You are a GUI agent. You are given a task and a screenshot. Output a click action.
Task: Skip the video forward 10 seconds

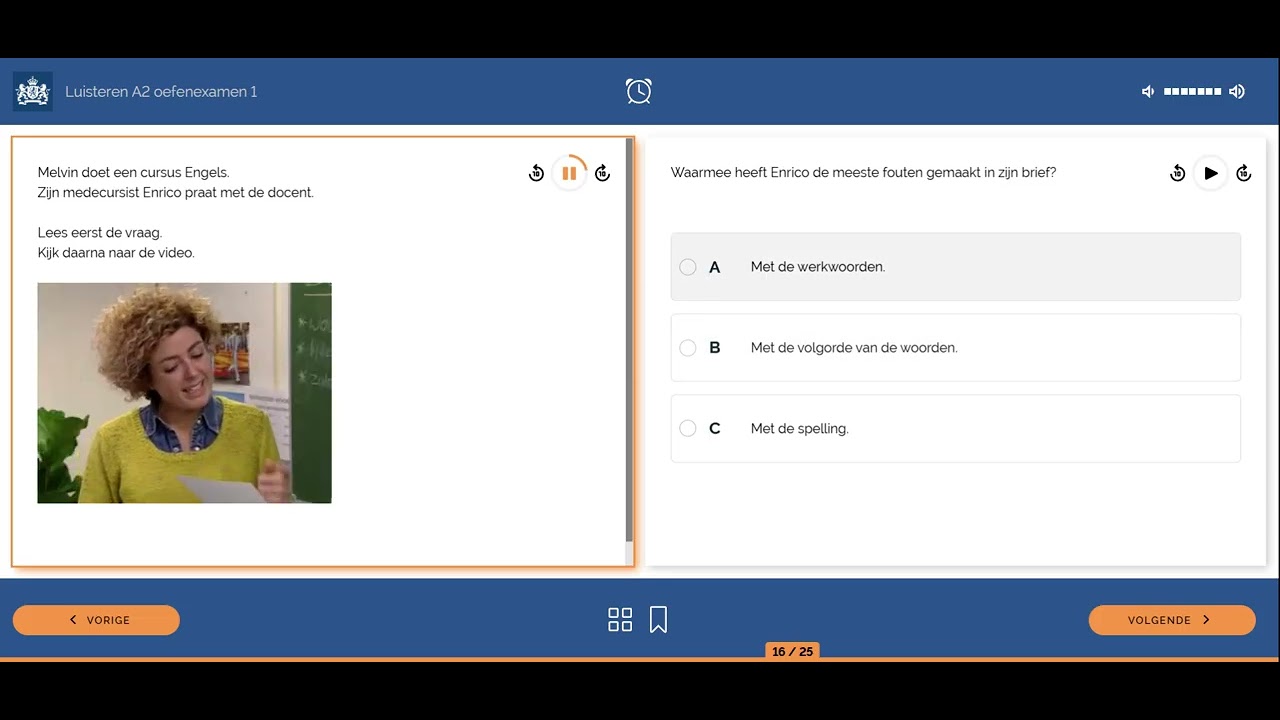tap(602, 173)
